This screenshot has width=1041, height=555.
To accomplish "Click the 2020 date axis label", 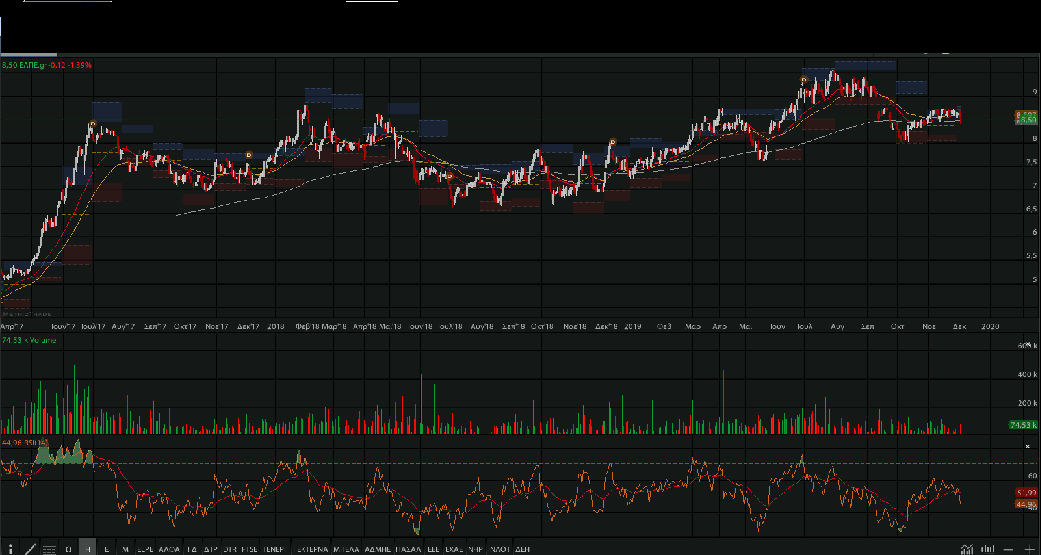I will pyautogui.click(x=990, y=327).
